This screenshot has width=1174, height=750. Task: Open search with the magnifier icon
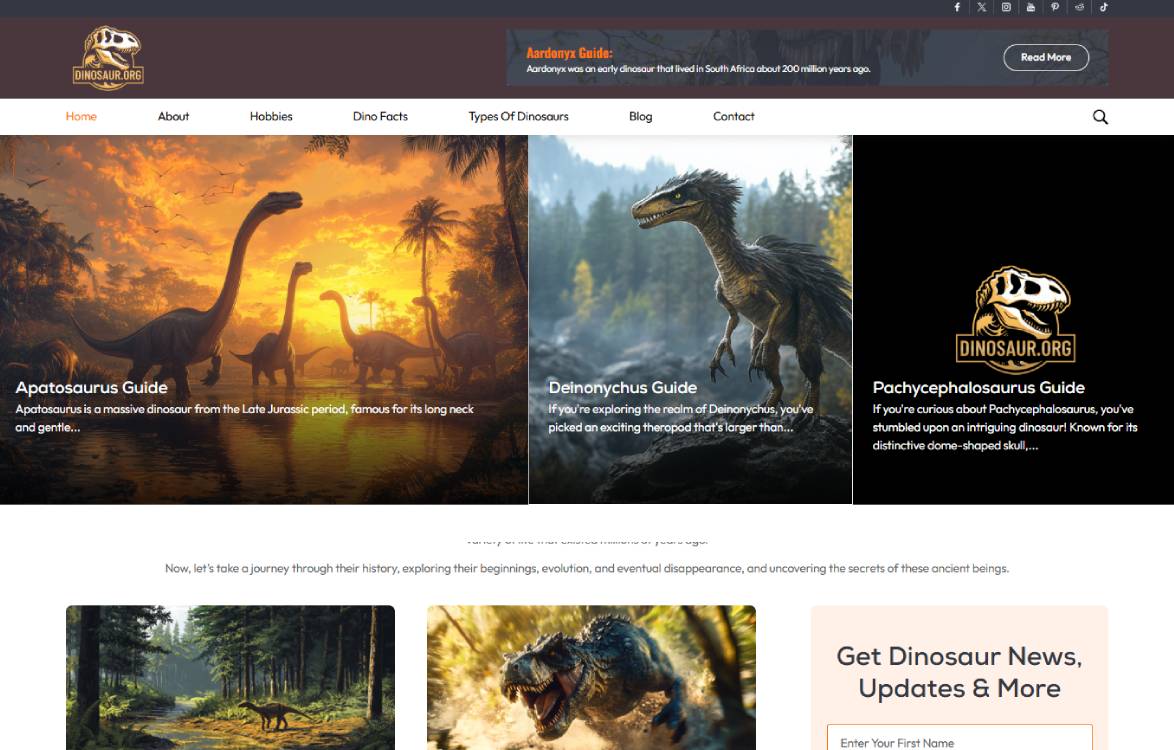1100,117
